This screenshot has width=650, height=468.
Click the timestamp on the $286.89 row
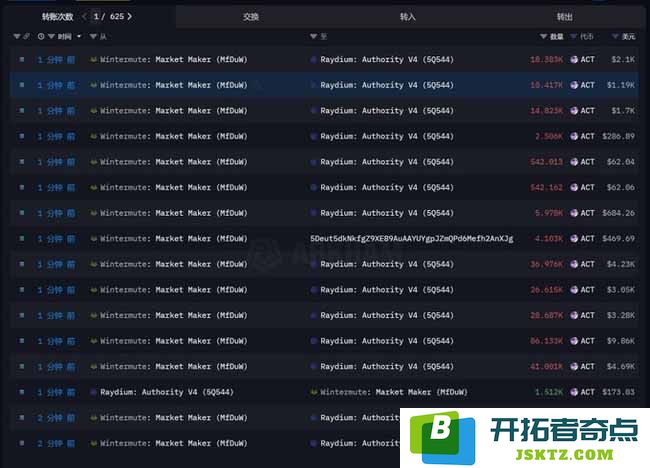pos(56,136)
